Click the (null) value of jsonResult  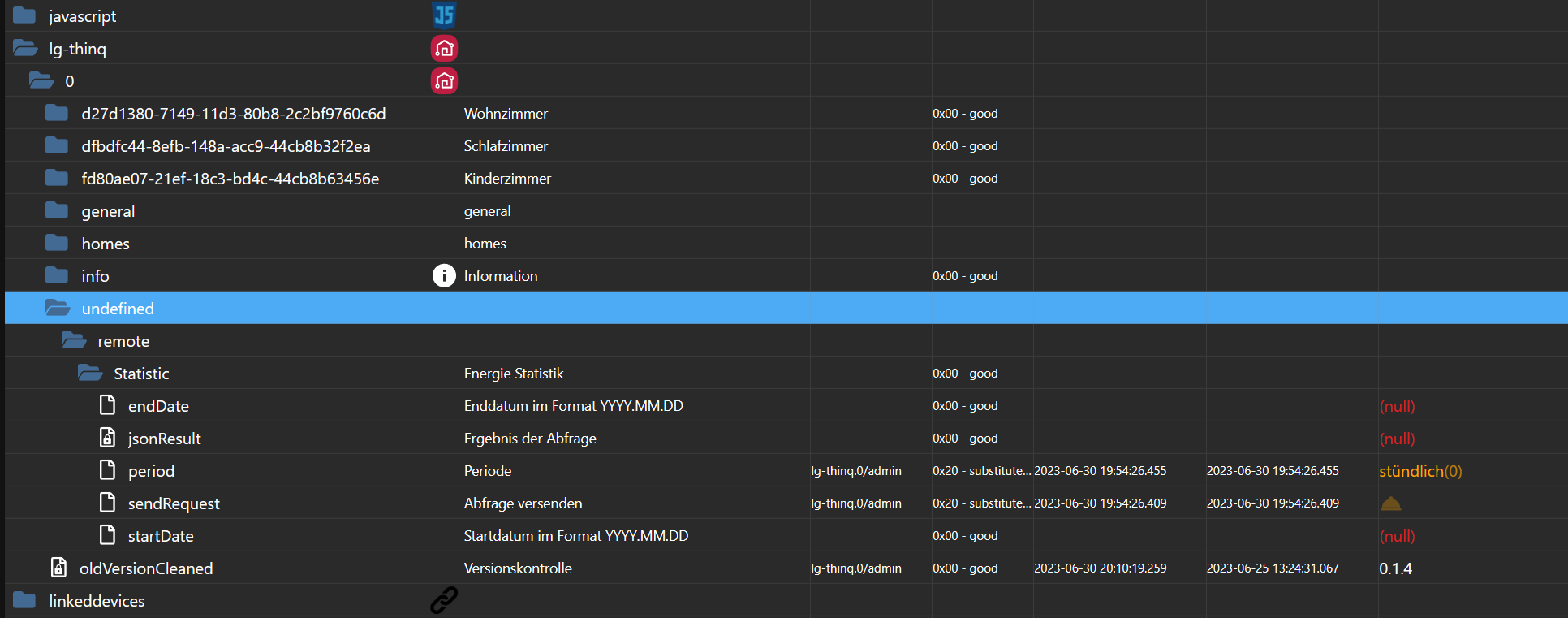[1397, 439]
